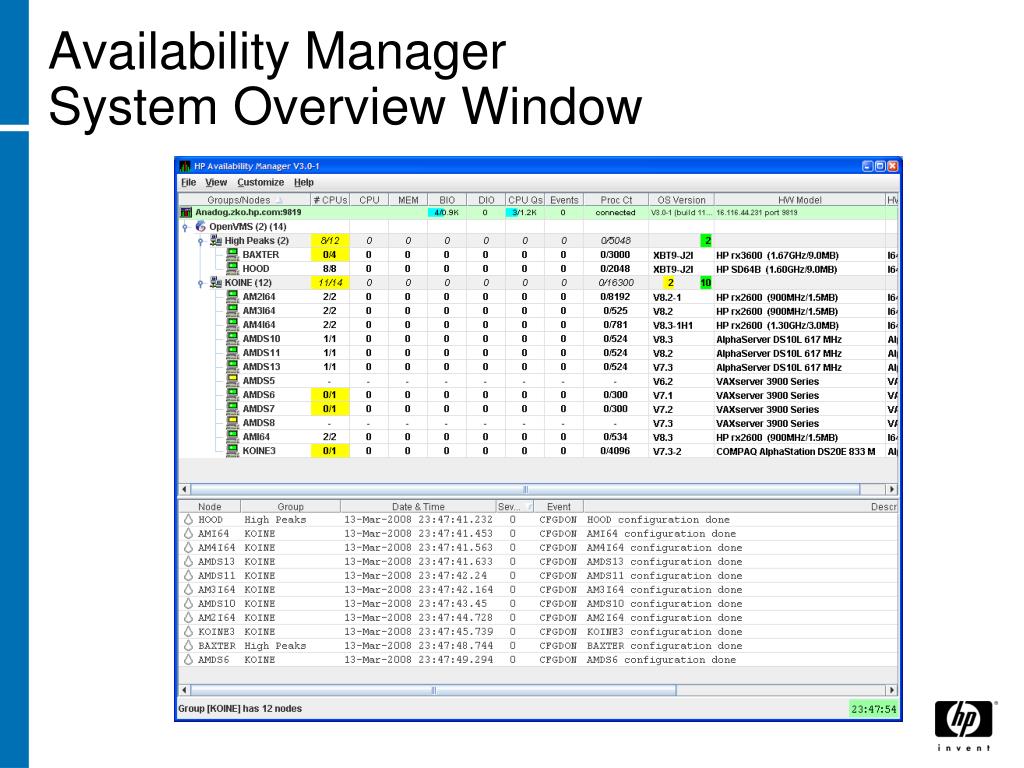Image resolution: width=1024 pixels, height=768 pixels.
Task: Select the AMDS7 node icon
Action: 232,409
